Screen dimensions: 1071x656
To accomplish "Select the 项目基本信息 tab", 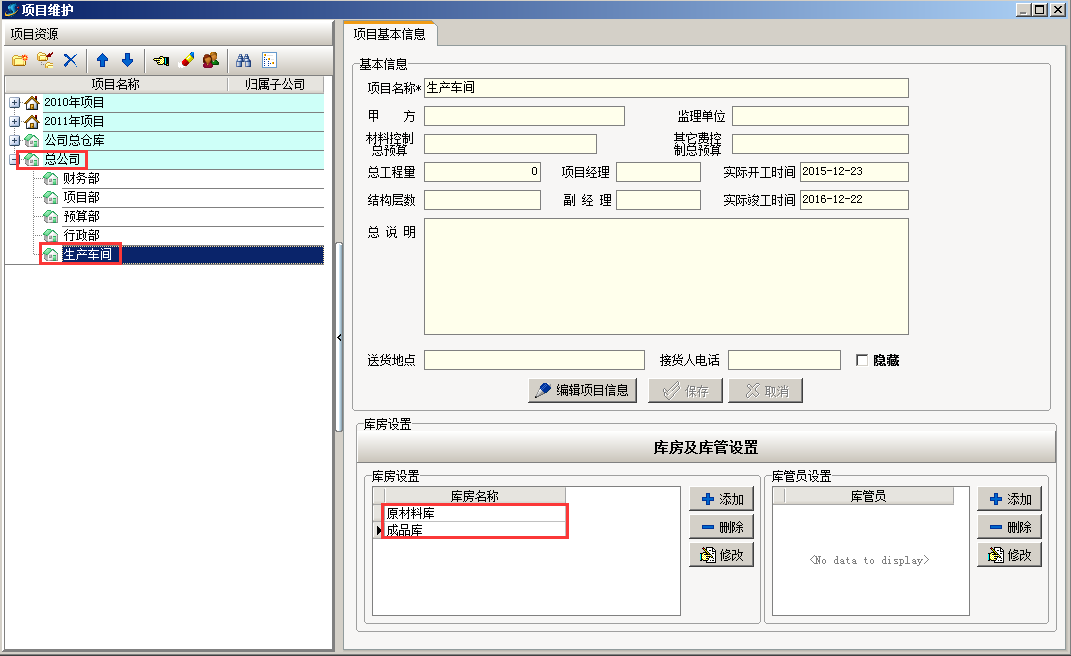I will click(390, 34).
